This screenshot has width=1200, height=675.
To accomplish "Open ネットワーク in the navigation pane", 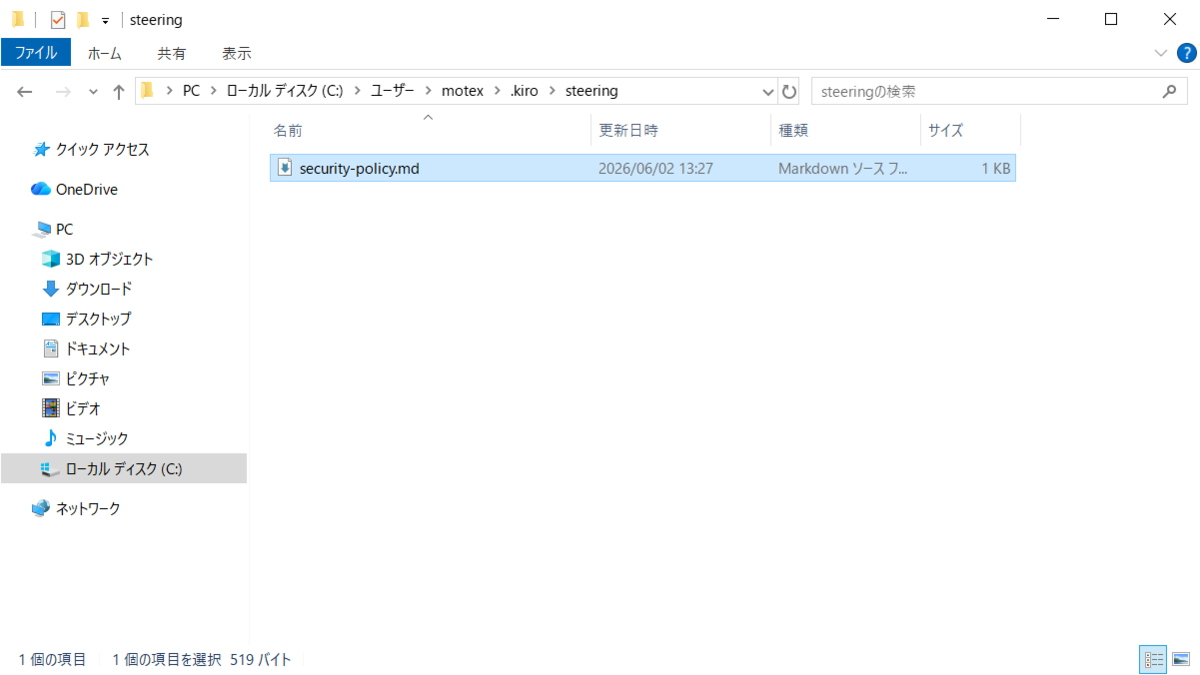I will pyautogui.click(x=87, y=509).
